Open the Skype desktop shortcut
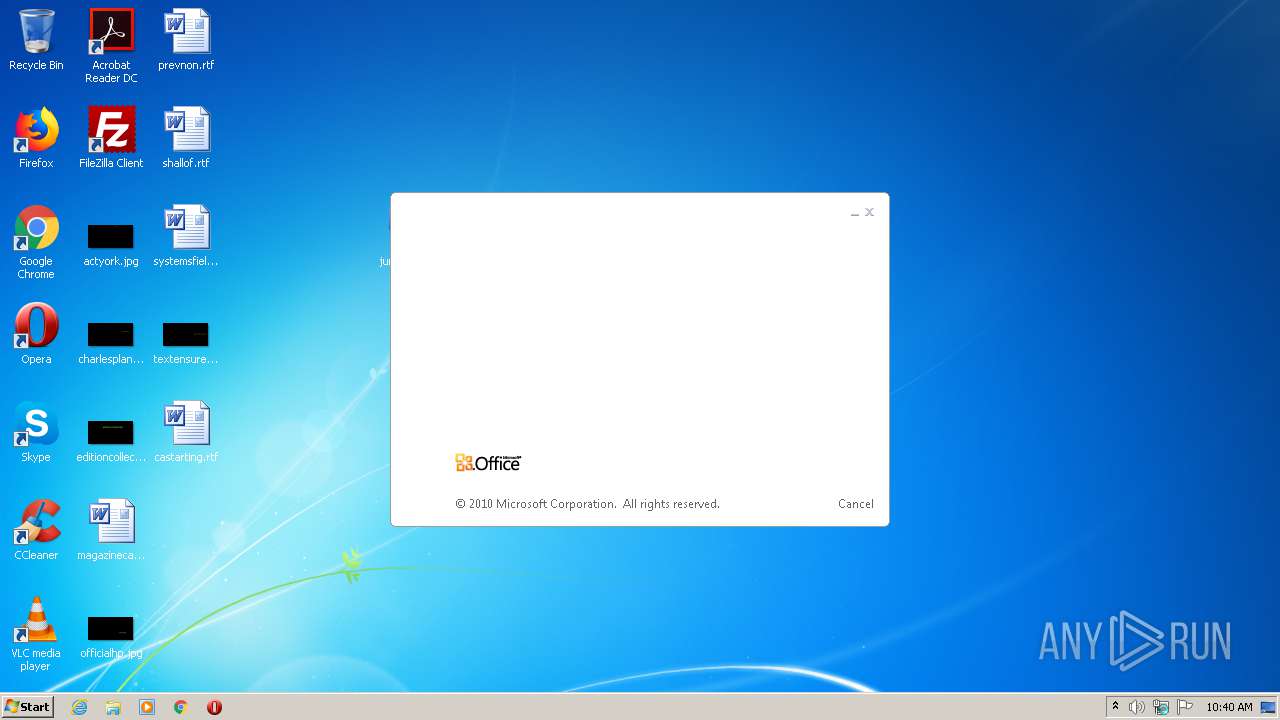Viewport: 1280px width, 720px height. pos(36,432)
